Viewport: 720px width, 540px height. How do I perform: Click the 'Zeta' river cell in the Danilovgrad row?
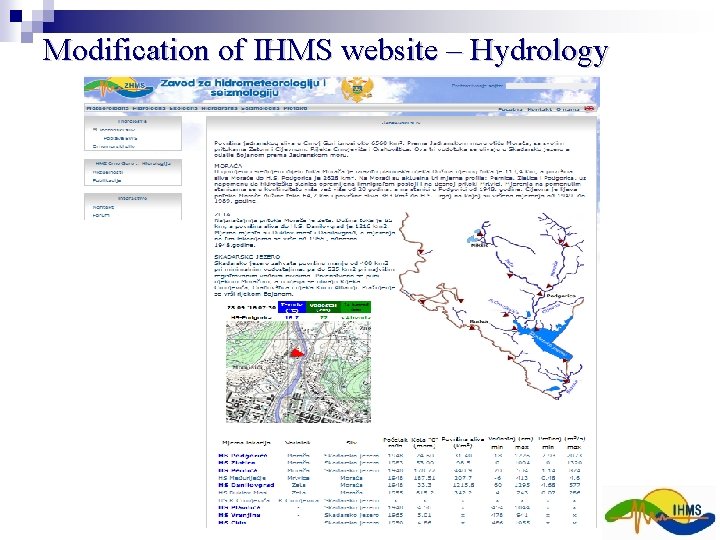pyautogui.click(x=298, y=485)
